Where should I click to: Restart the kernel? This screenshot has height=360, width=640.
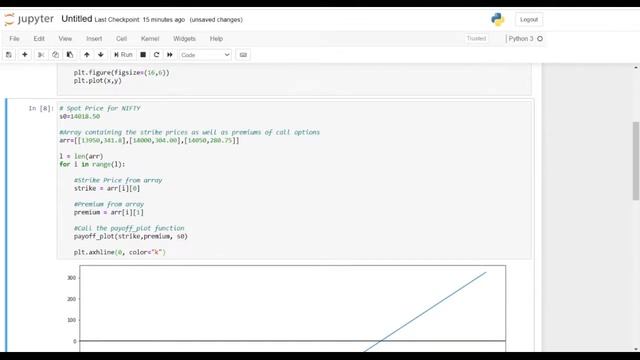click(x=156, y=55)
